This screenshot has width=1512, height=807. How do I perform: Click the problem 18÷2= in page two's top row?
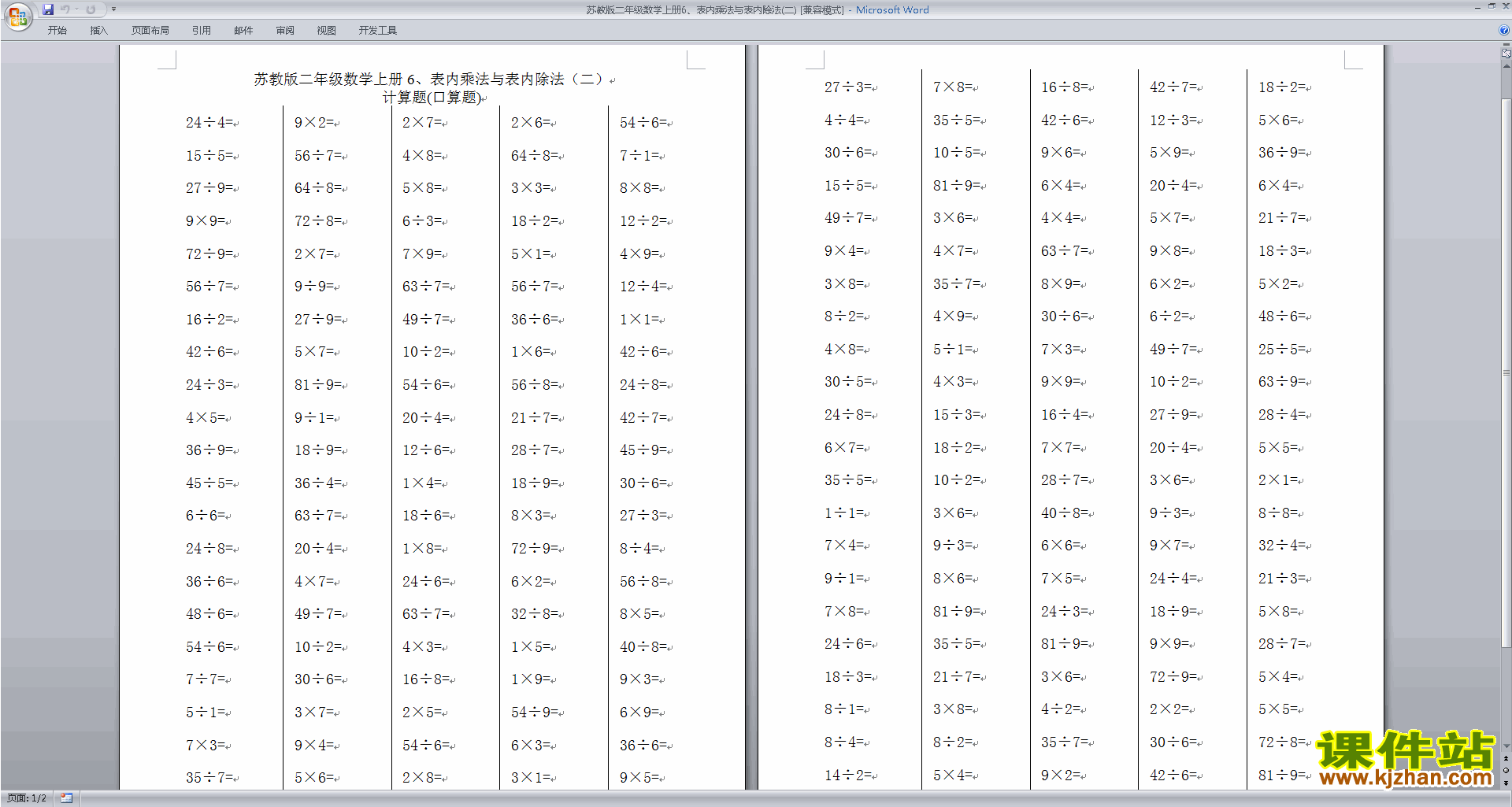click(x=1281, y=87)
